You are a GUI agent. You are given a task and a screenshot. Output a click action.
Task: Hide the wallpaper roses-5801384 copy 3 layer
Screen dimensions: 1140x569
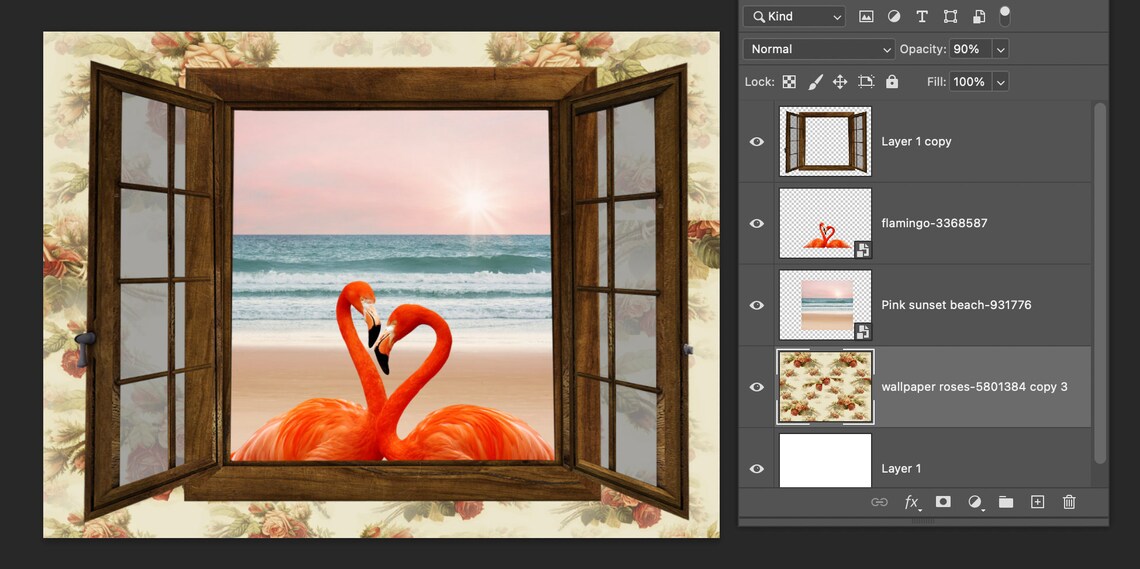[x=757, y=387]
